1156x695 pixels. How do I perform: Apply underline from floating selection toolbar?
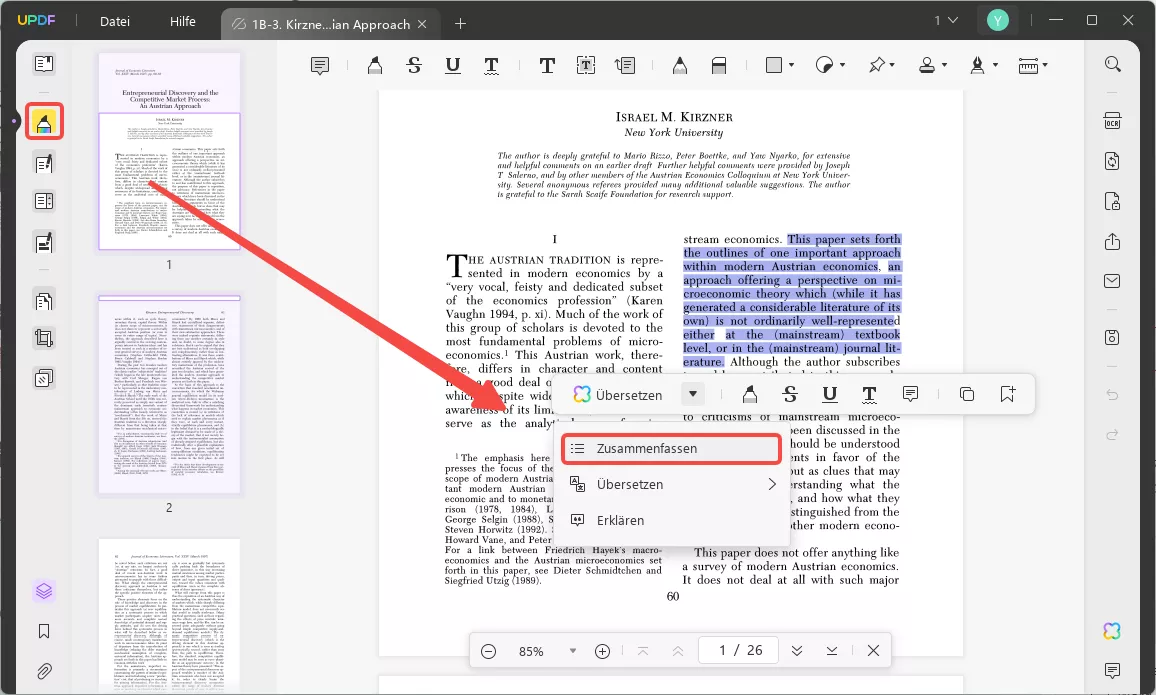[829, 394]
